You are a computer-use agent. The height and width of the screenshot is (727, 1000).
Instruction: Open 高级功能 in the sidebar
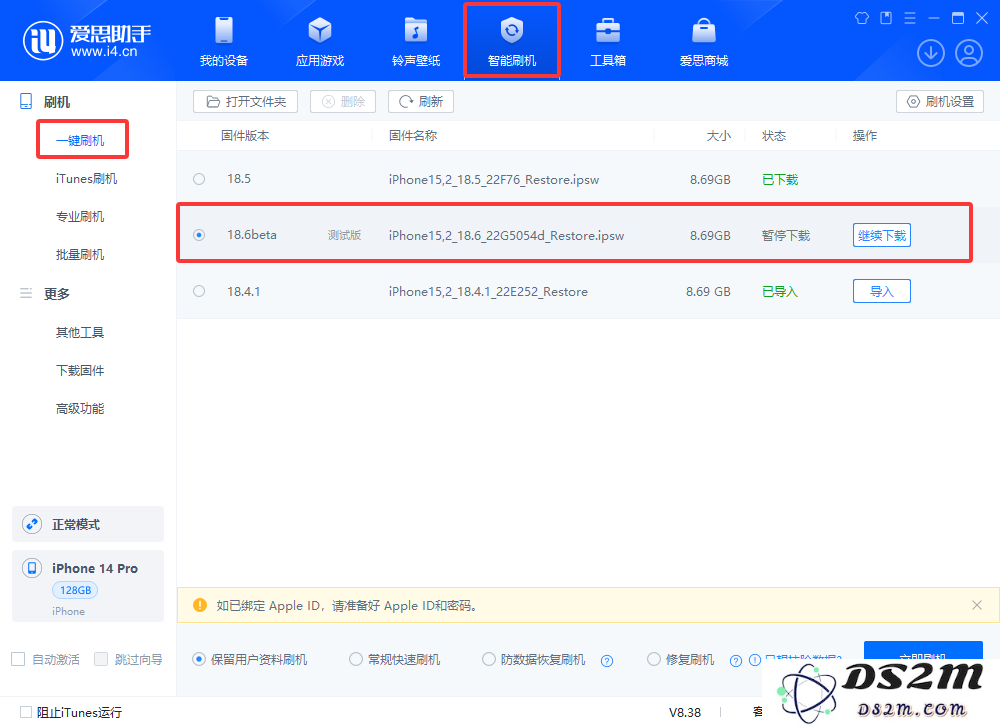click(x=80, y=409)
